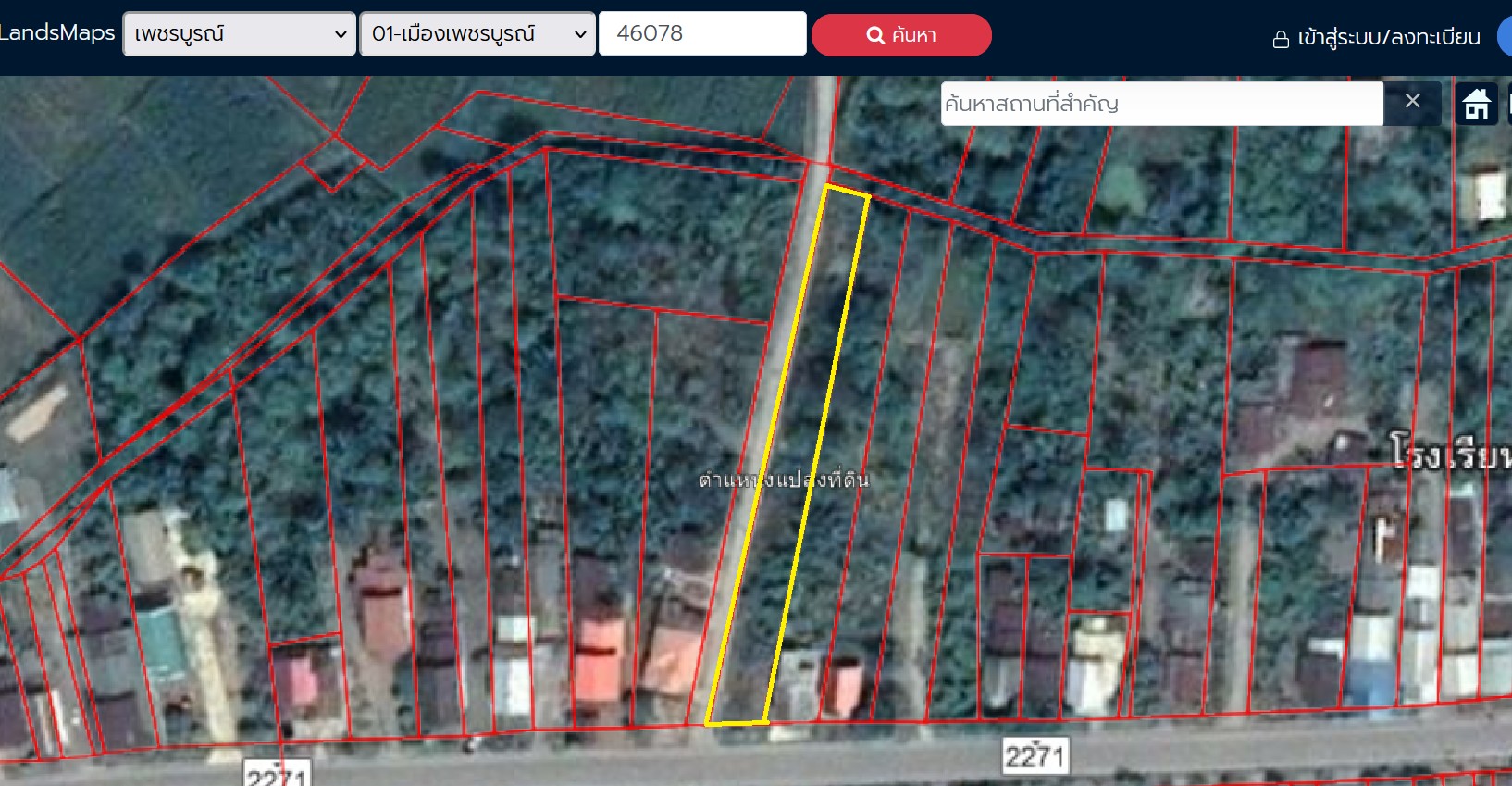Open the province dropdown showing เพชรบูรณ์
This screenshot has height=786, width=1512.
[240, 34]
